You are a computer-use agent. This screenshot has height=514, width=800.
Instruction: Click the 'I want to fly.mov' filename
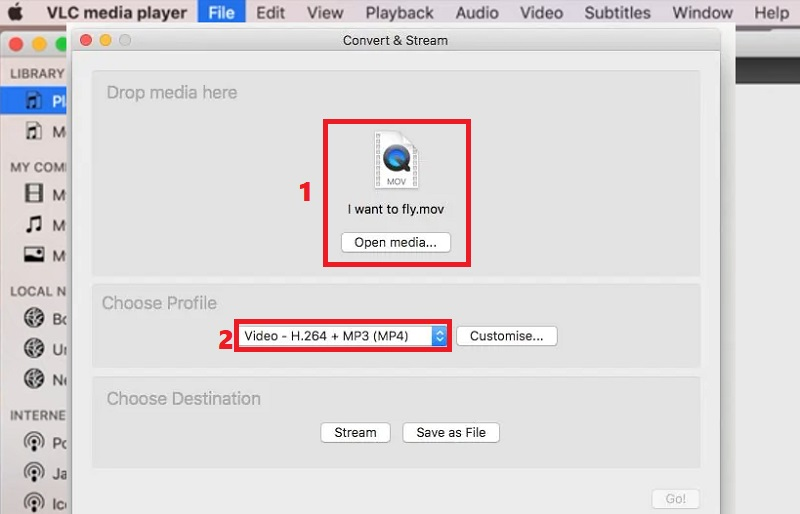click(x=396, y=209)
